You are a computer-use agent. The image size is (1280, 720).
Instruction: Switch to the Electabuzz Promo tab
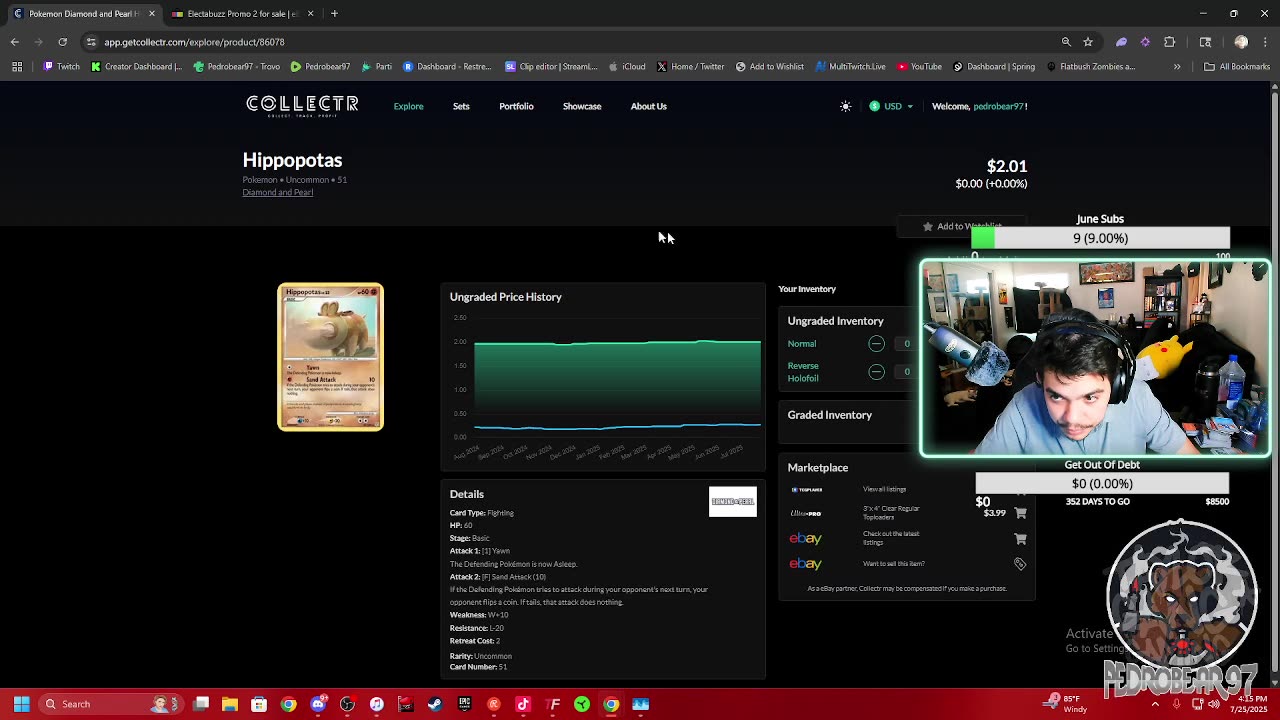point(238,14)
